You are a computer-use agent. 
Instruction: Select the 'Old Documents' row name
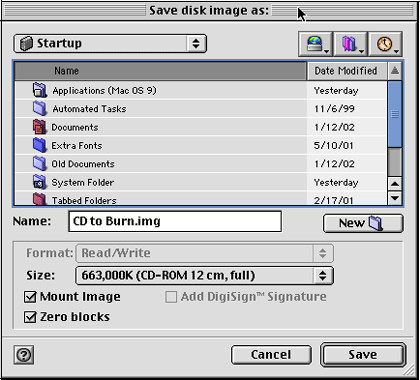pos(83,164)
